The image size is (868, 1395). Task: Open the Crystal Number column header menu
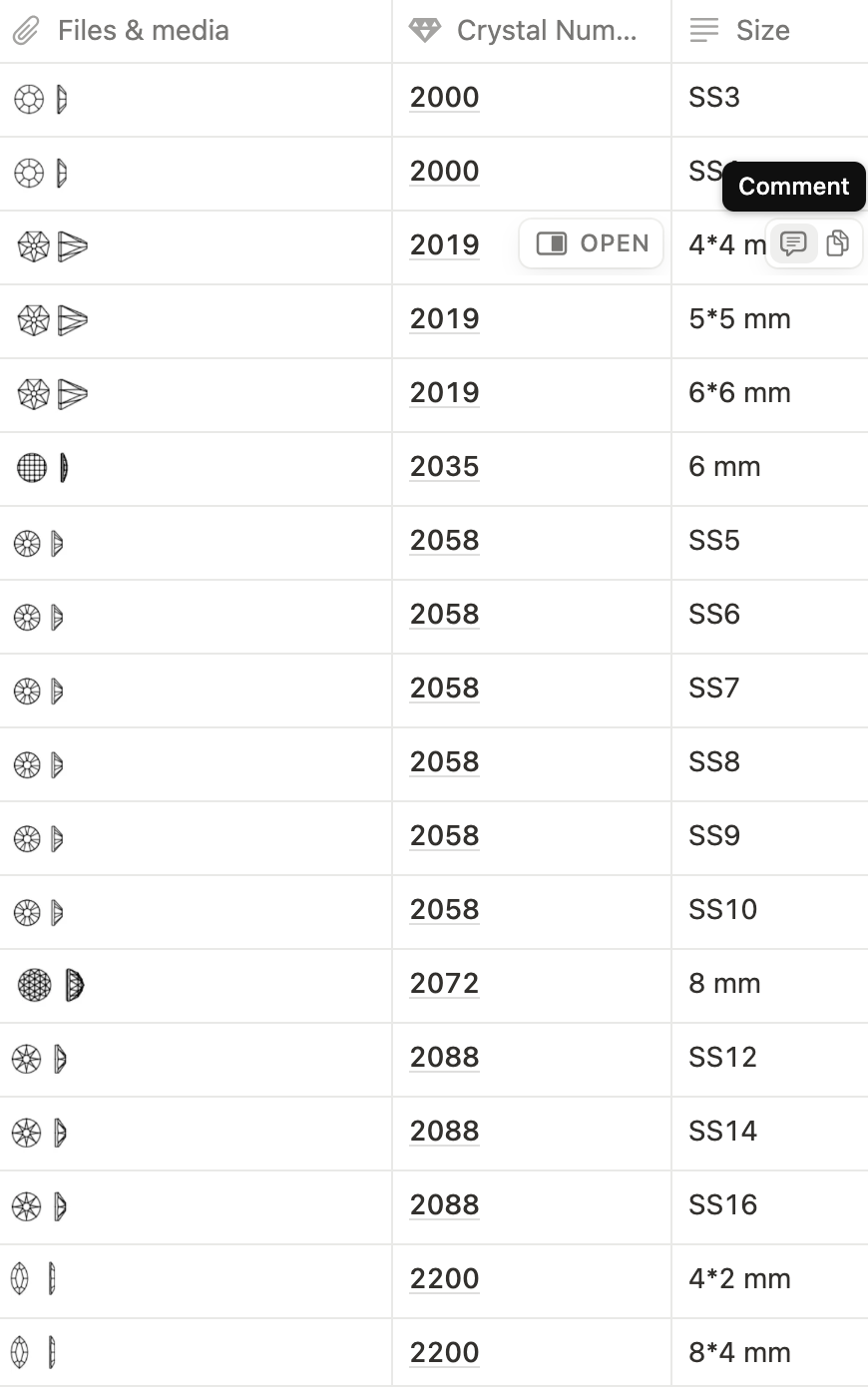532,31
